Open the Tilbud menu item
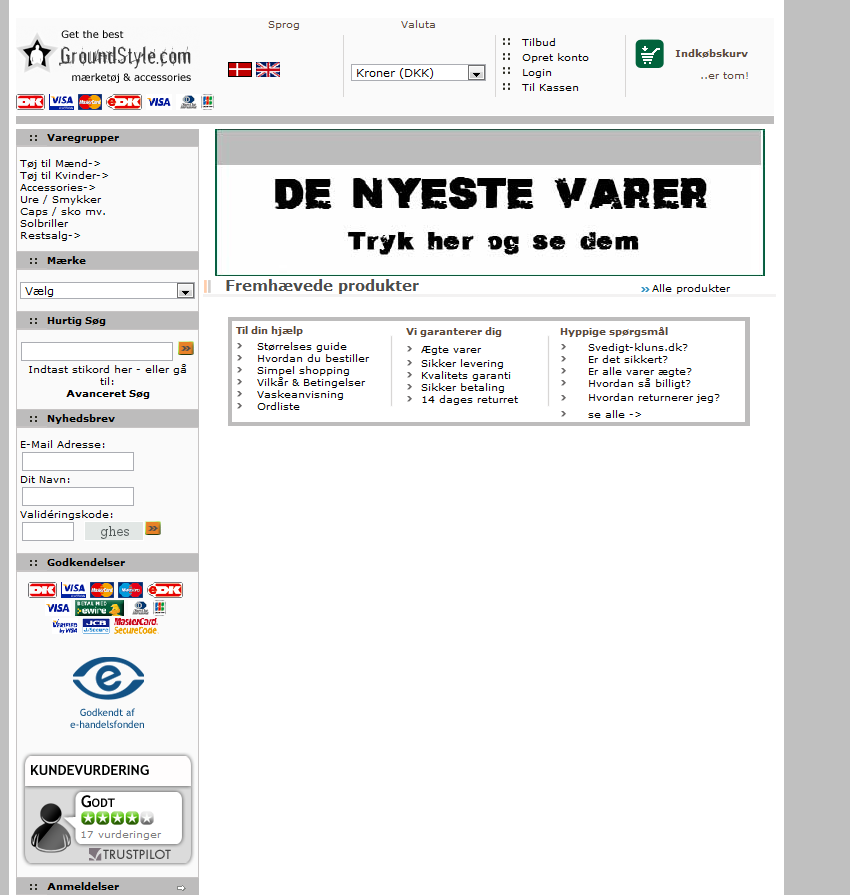This screenshot has width=850, height=895. point(538,43)
